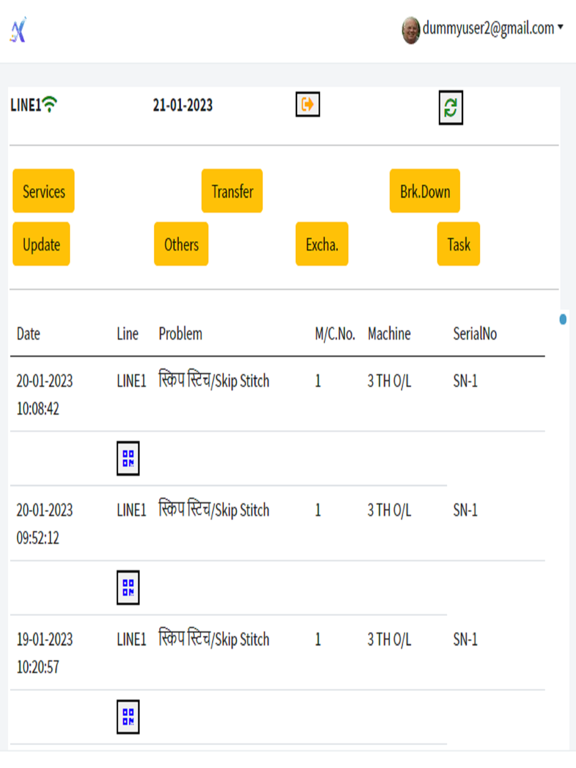Click the green refresh icon
The height and width of the screenshot is (768, 576).
pos(451,107)
